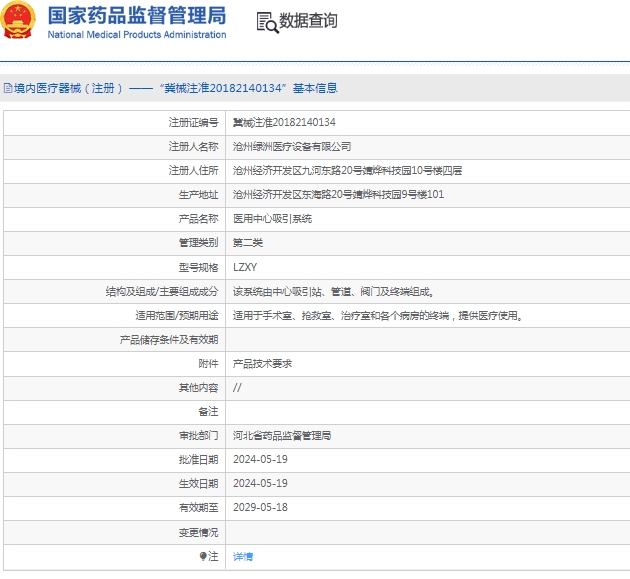
Task: Select product name 医用中心吸引系统
Action: tap(272, 219)
